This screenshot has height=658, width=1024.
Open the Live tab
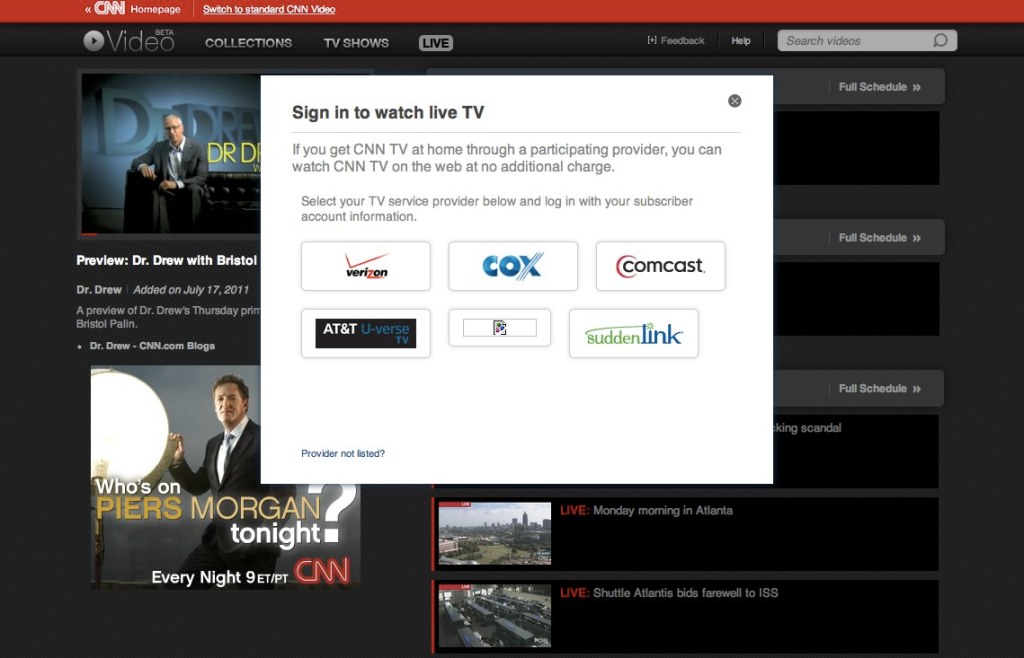point(436,43)
